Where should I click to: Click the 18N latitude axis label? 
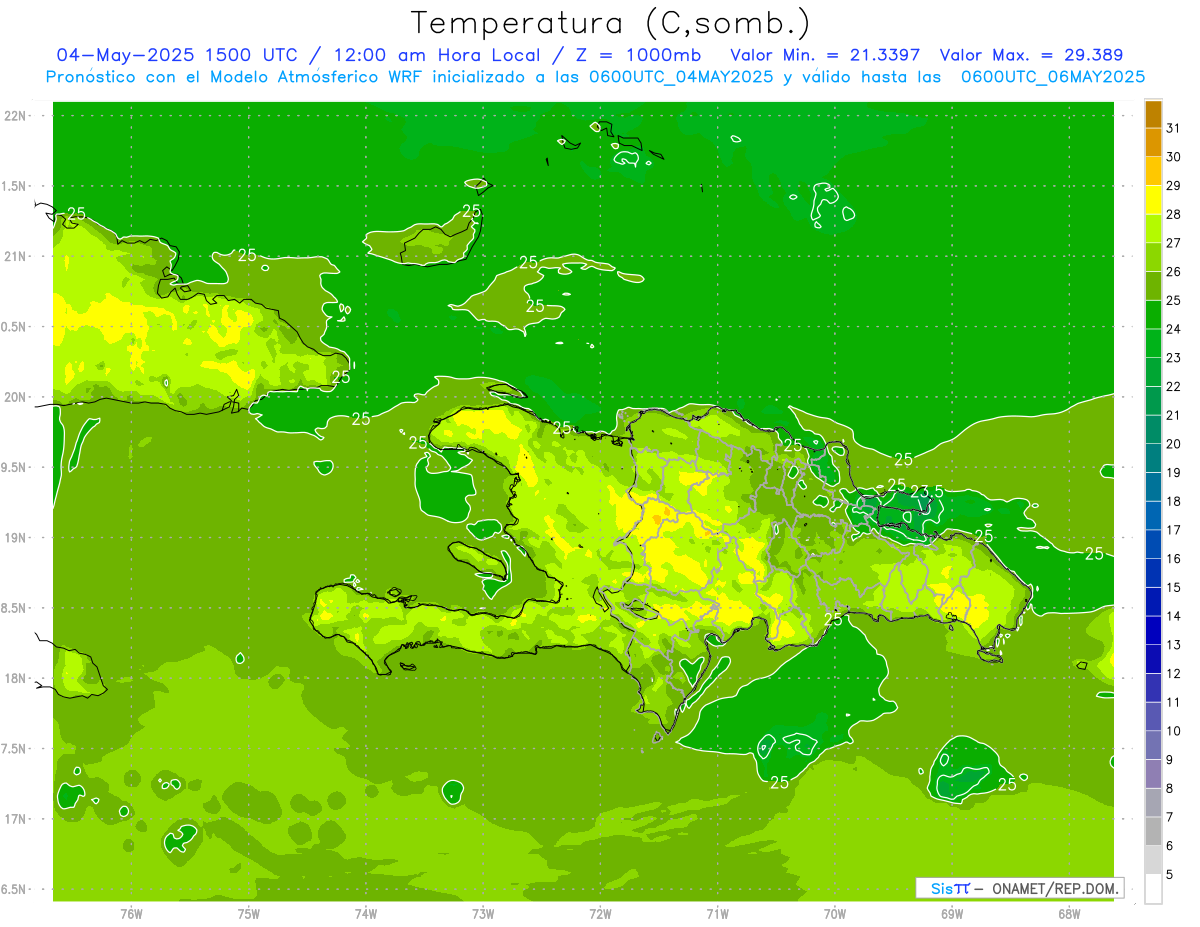coord(14,678)
